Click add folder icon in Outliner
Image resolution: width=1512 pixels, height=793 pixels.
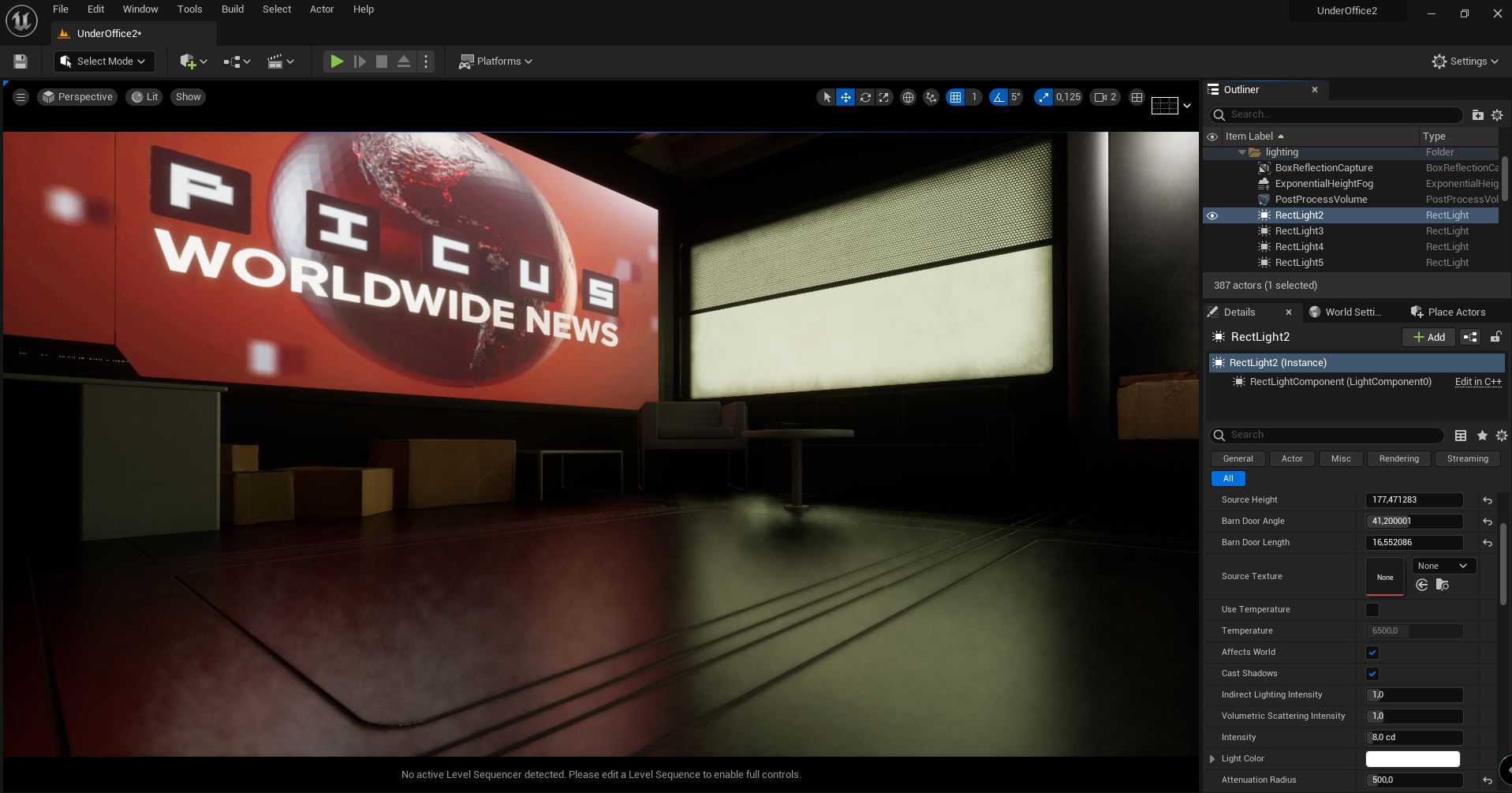[x=1478, y=114]
